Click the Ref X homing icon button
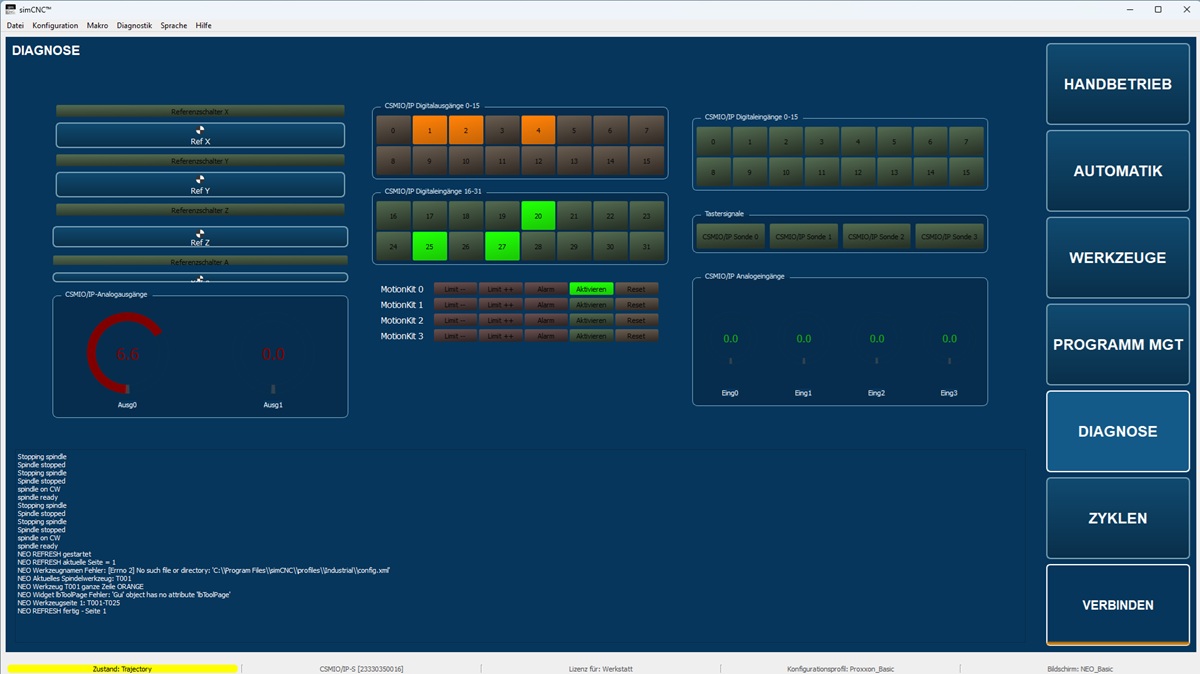The image size is (1200, 674). point(200,135)
